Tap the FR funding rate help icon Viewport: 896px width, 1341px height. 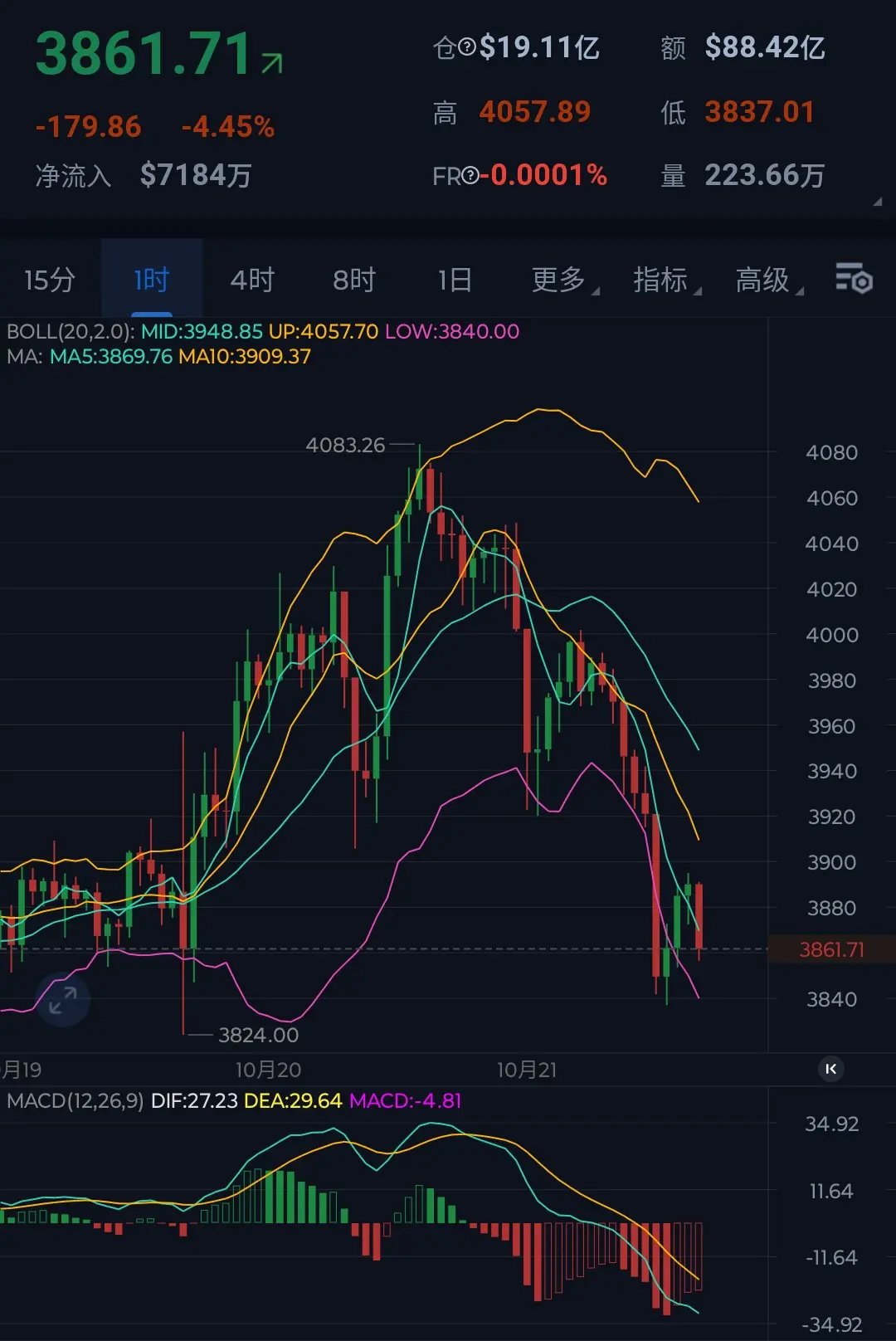click(x=470, y=175)
